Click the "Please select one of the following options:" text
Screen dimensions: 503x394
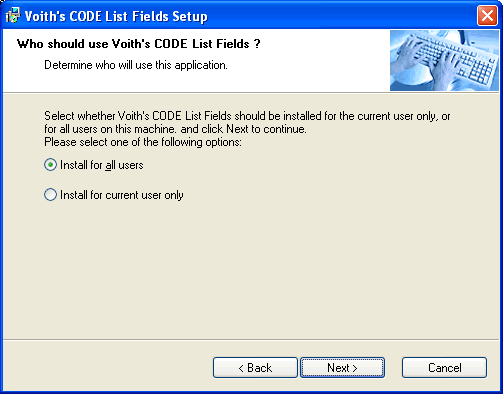(x=143, y=142)
